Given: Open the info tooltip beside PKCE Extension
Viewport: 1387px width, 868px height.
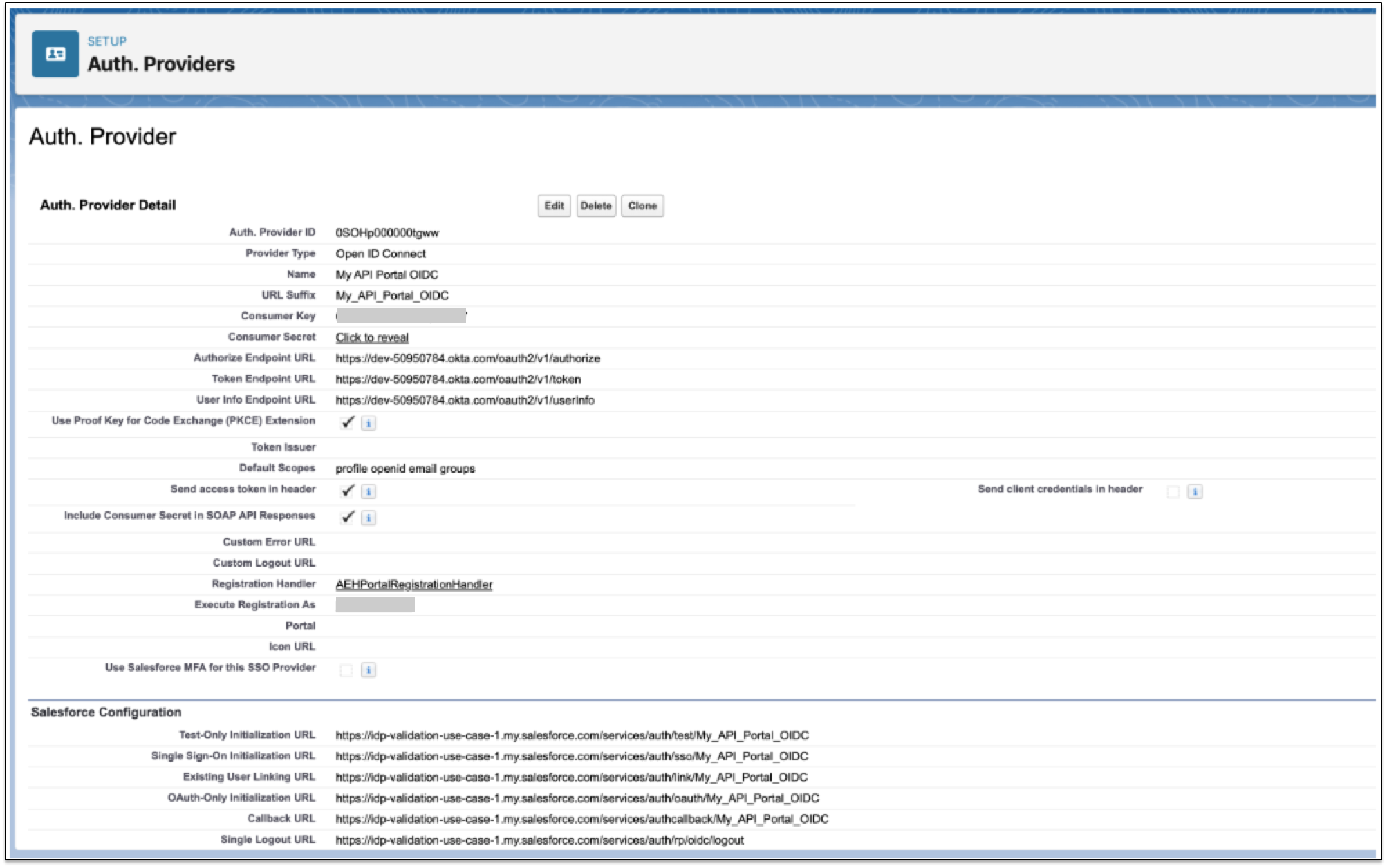Looking at the screenshot, I should (x=369, y=424).
